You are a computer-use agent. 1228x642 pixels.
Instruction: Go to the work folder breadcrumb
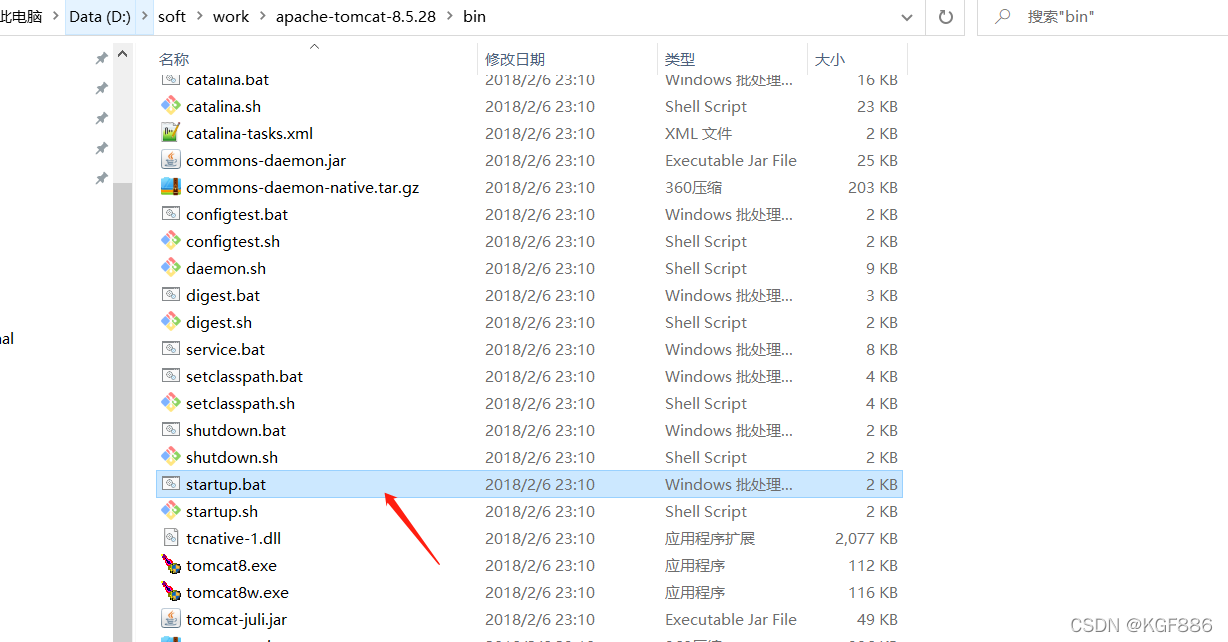click(231, 17)
